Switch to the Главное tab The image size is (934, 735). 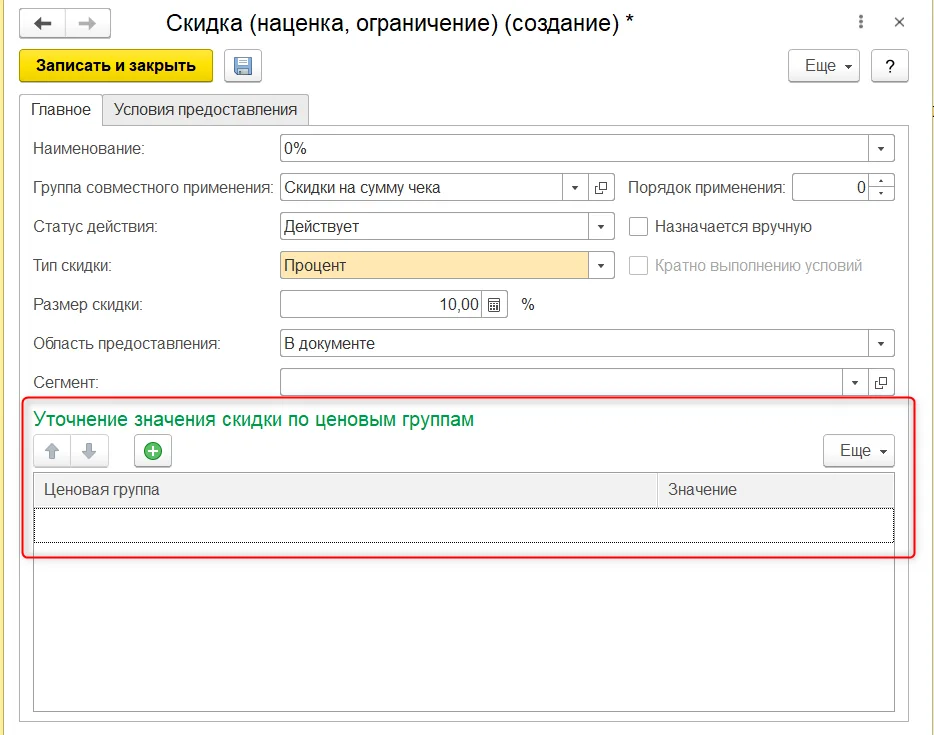pyautogui.click(x=61, y=110)
